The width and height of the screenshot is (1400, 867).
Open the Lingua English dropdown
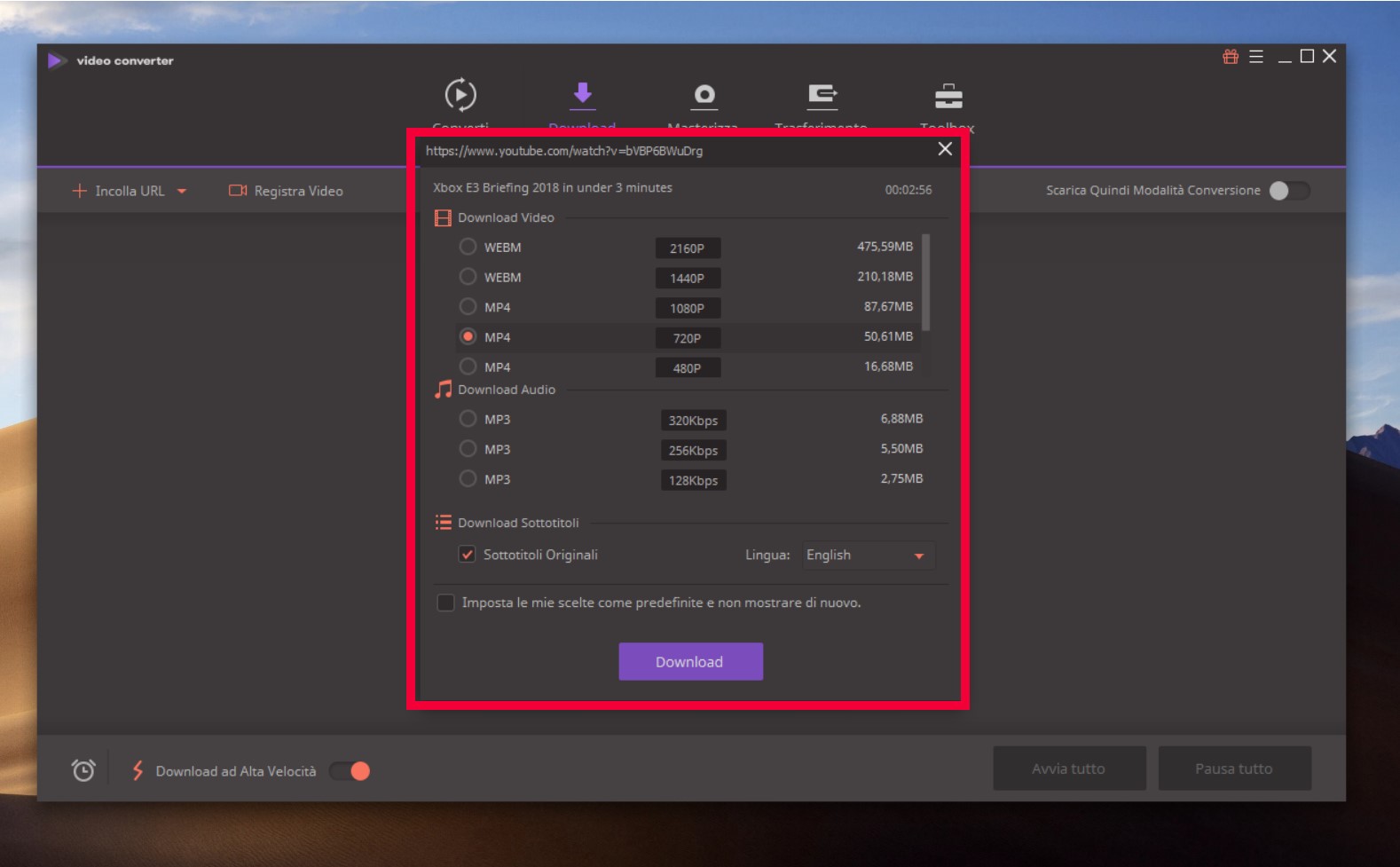(x=868, y=556)
